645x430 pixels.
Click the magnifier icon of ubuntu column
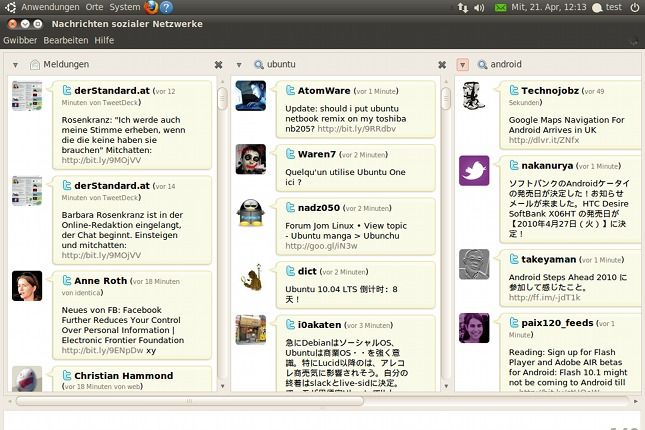(258, 65)
